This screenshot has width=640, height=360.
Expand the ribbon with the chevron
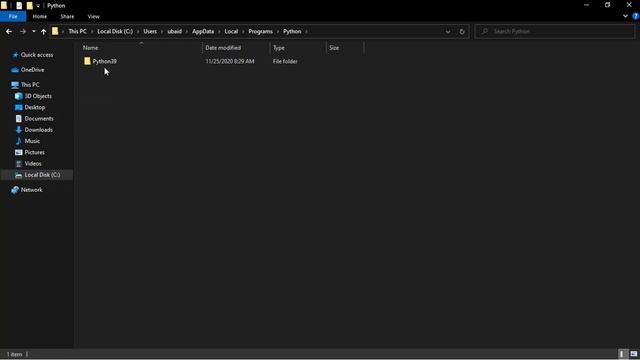click(x=625, y=16)
